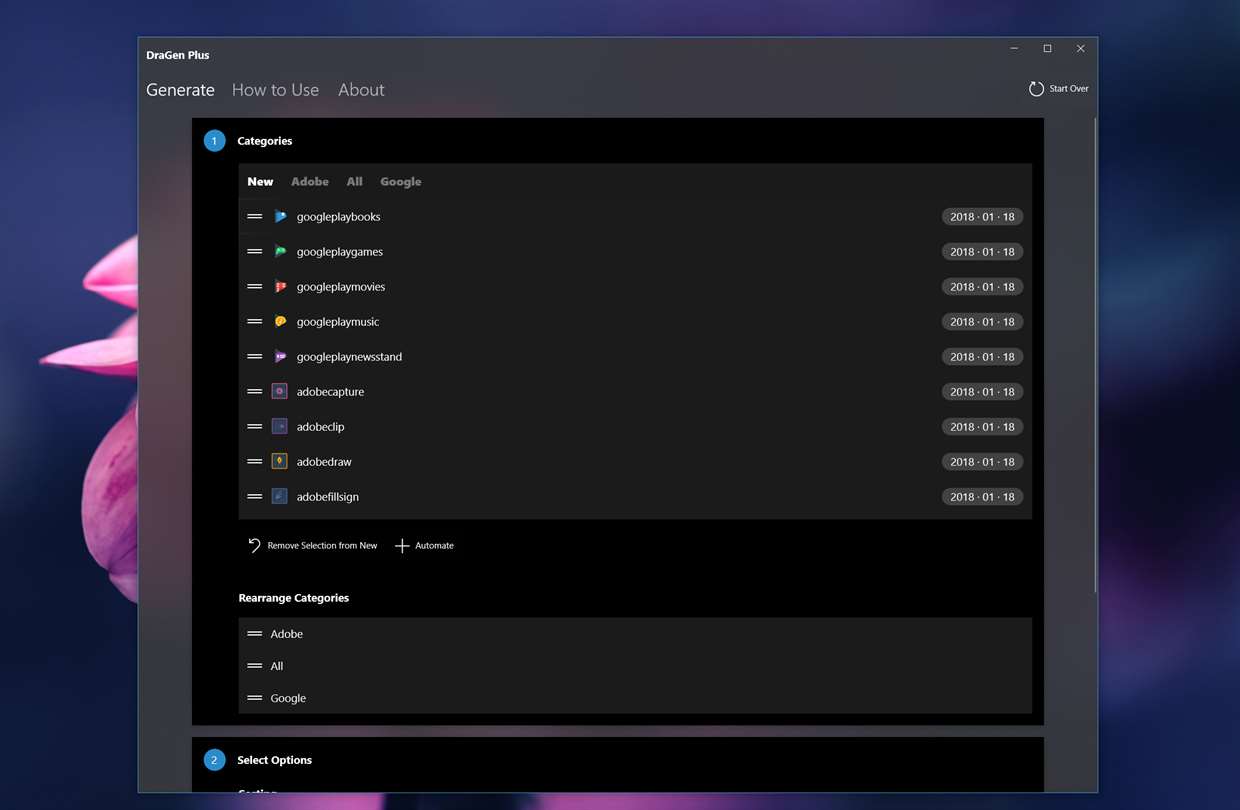Grab the drag handle of googleplaymovies row
The image size is (1240, 810).
click(255, 287)
